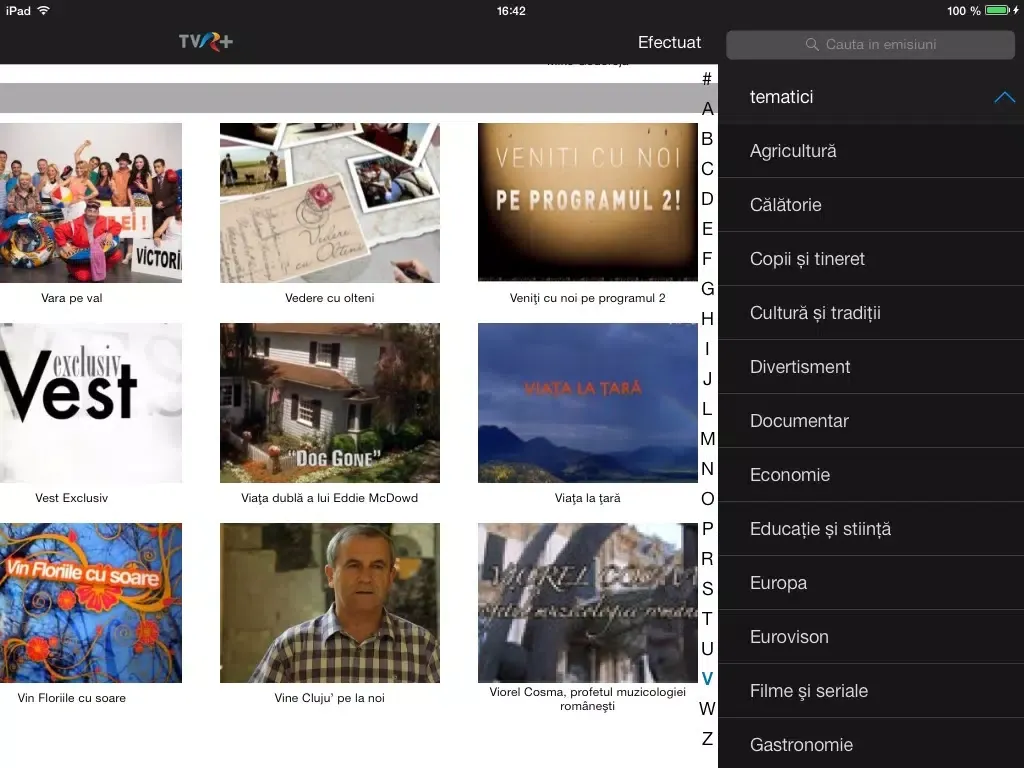Tap the battery icon in status bar
The width and height of the screenshot is (1024, 768).
point(997,10)
